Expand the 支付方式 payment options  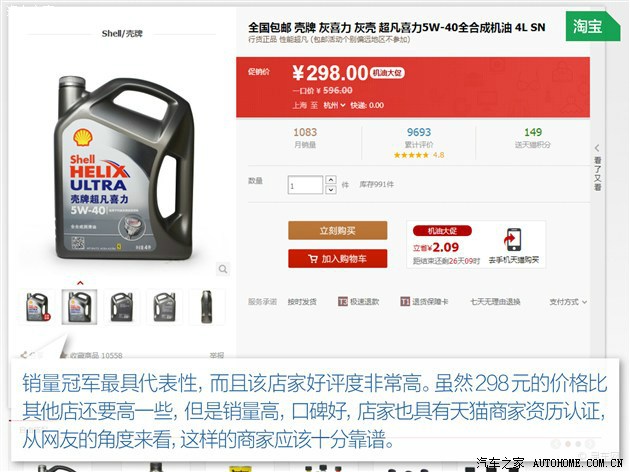point(568,302)
